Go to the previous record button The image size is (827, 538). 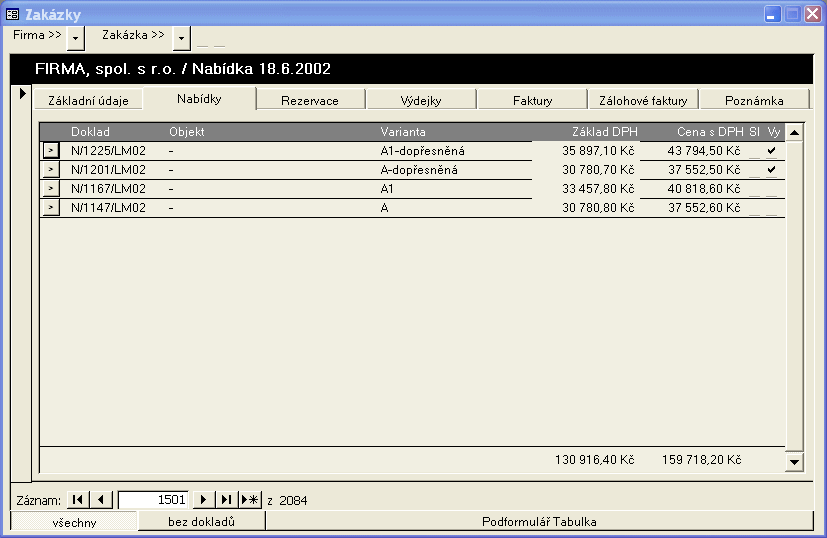101,499
